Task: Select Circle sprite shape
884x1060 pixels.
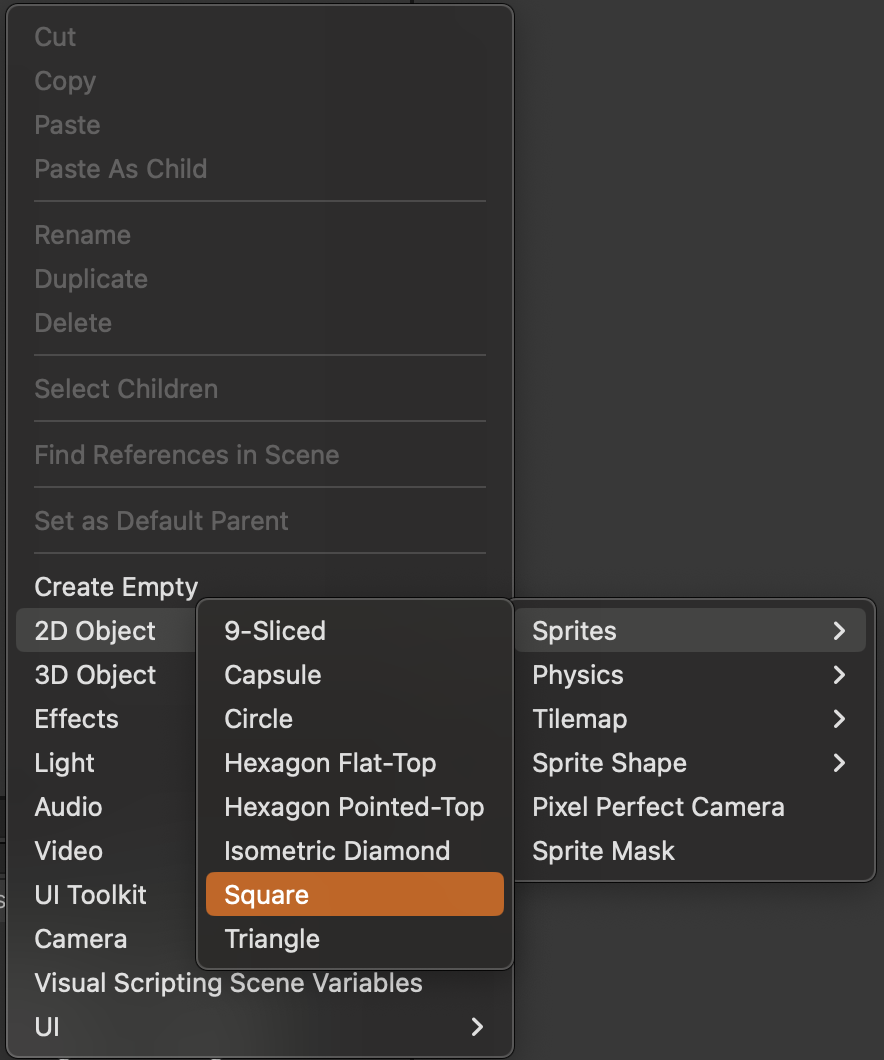Action: point(258,719)
